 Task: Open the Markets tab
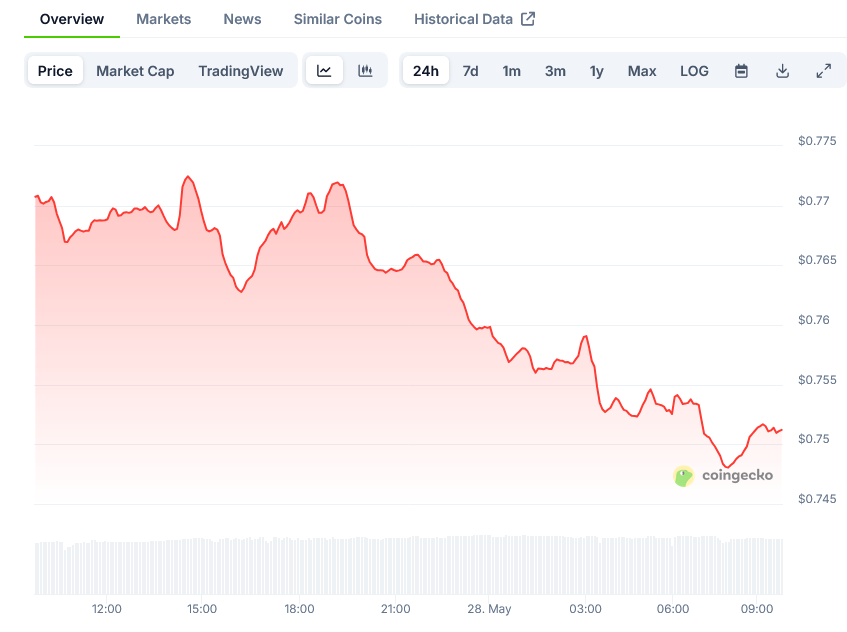point(164,19)
